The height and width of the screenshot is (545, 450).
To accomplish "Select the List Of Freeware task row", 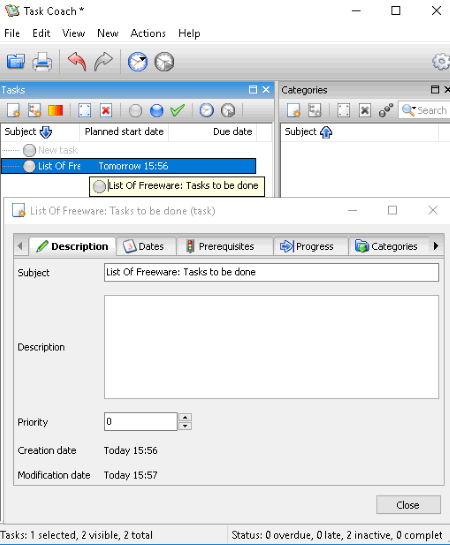I will (129, 166).
